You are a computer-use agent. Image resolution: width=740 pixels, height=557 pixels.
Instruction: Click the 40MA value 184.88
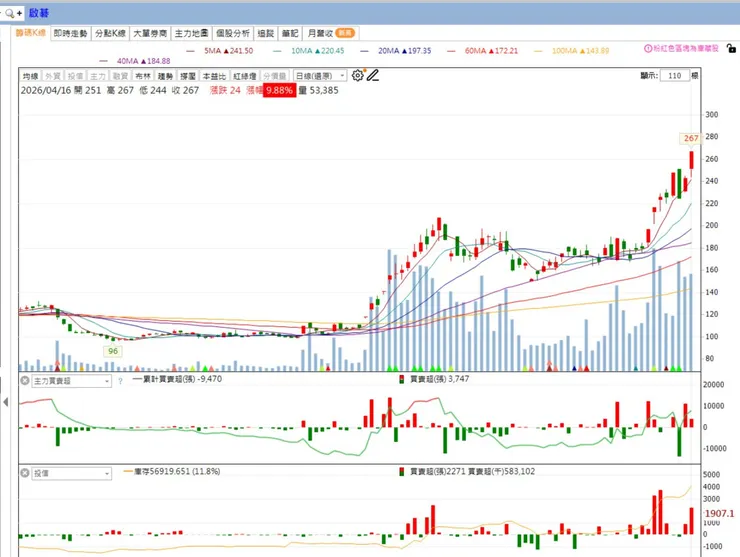[159, 61]
